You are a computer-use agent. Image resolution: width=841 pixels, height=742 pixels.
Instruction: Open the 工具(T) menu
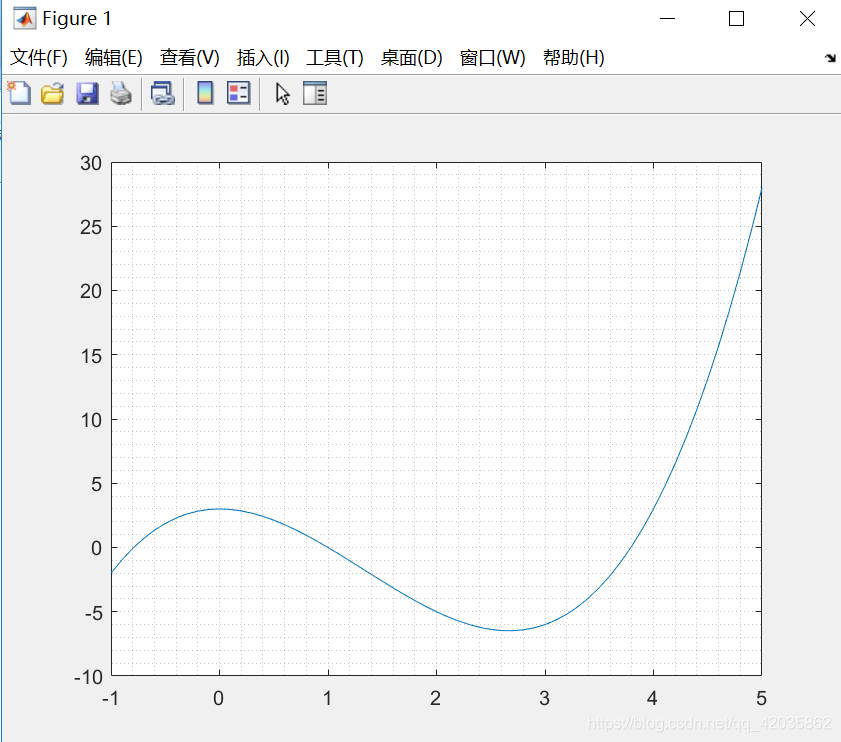(335, 57)
